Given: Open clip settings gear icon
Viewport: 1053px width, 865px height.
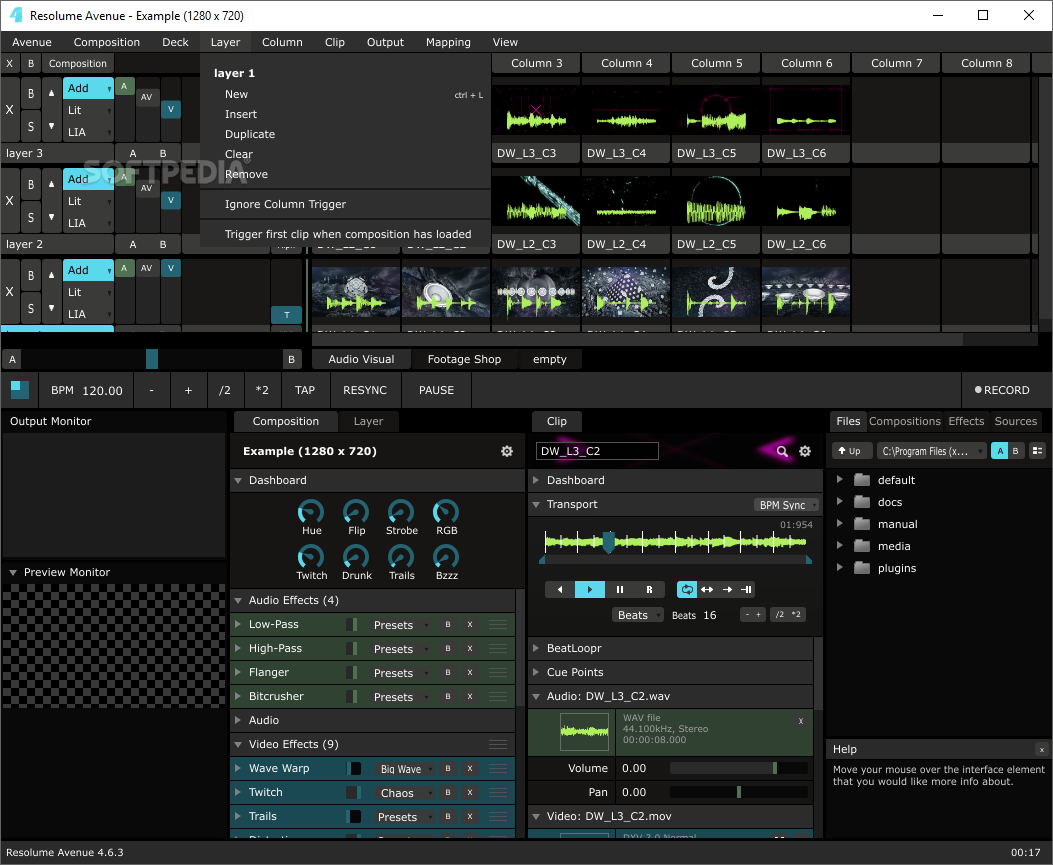Looking at the screenshot, I should click(805, 451).
